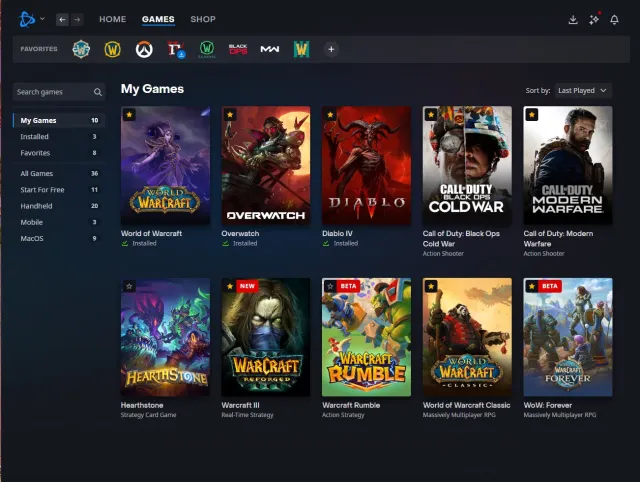Favorite Hearthstone with its star toggle

point(129,286)
